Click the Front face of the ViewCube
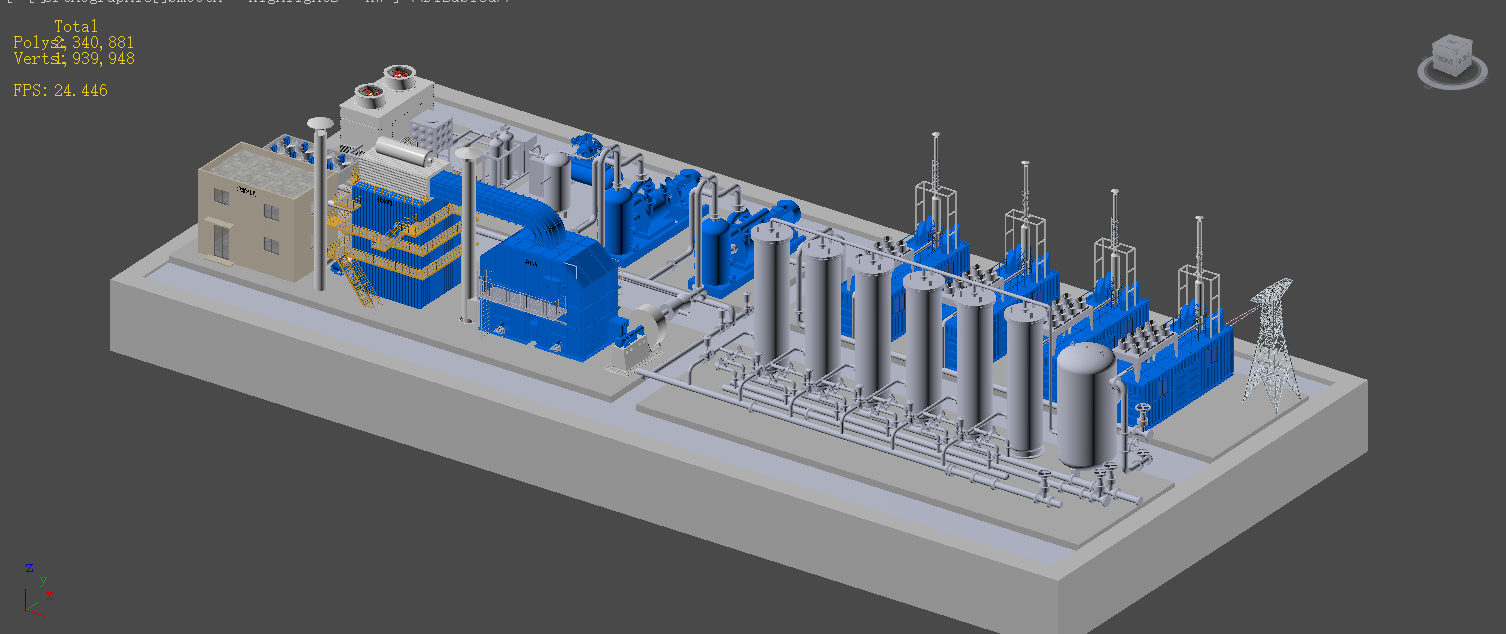 [1446, 62]
